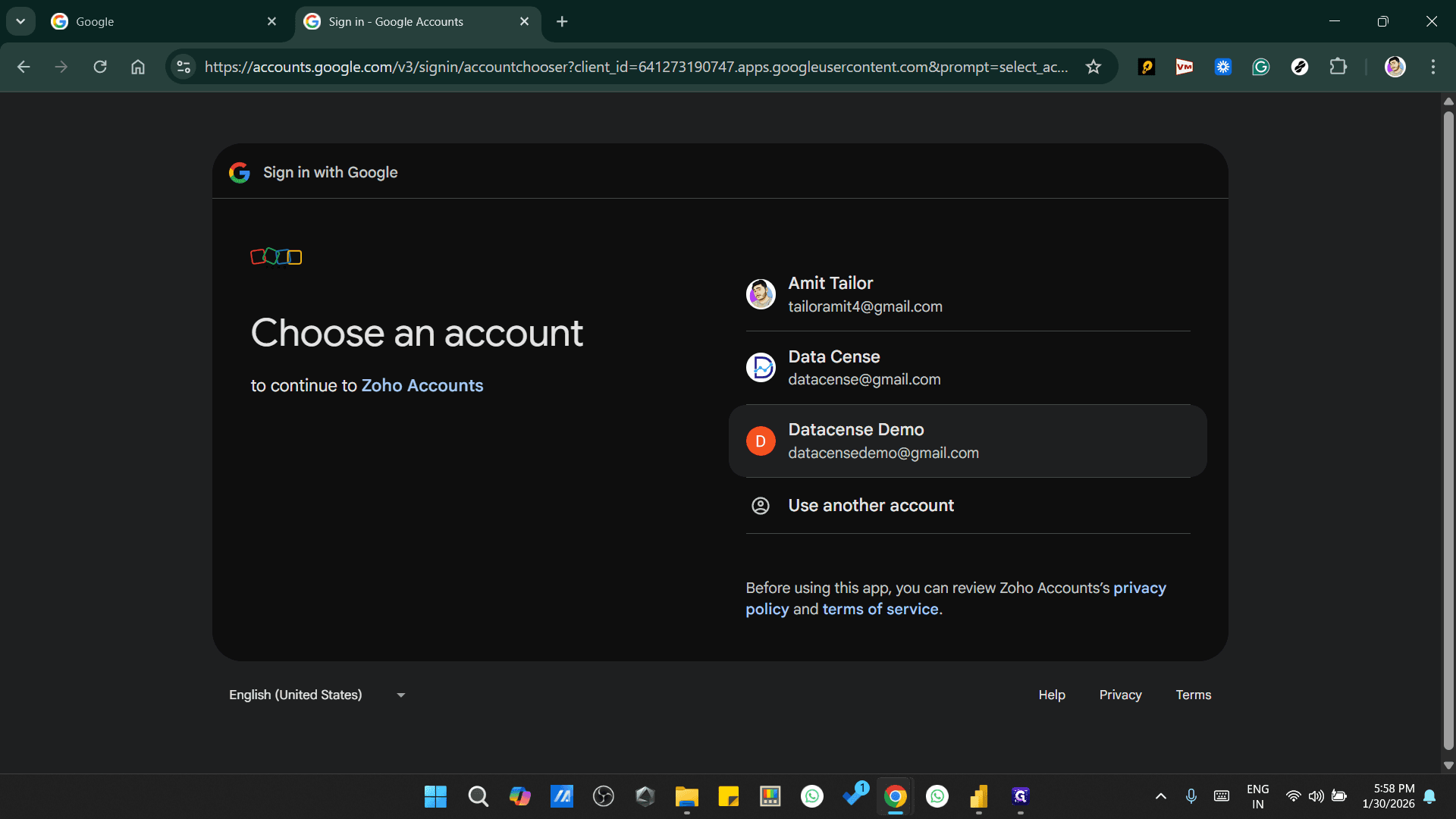
Task: Click the orange D avatar
Action: (x=761, y=441)
